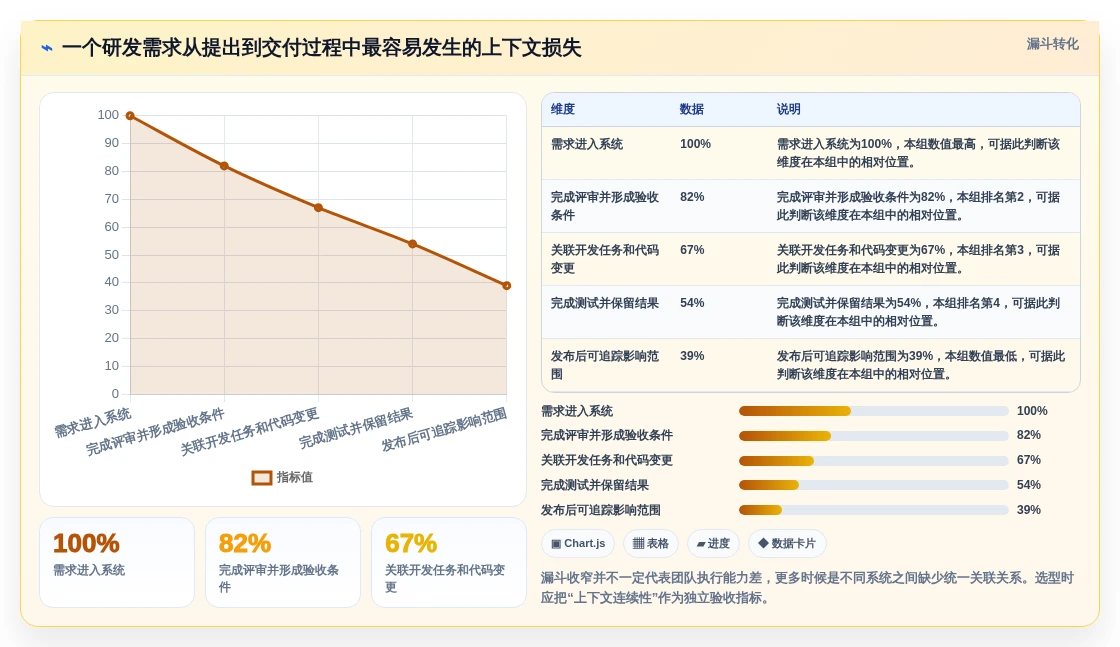Viewport: 1120px width, 647px height.
Task: Click the 82% value in the table
Action: tap(692, 197)
